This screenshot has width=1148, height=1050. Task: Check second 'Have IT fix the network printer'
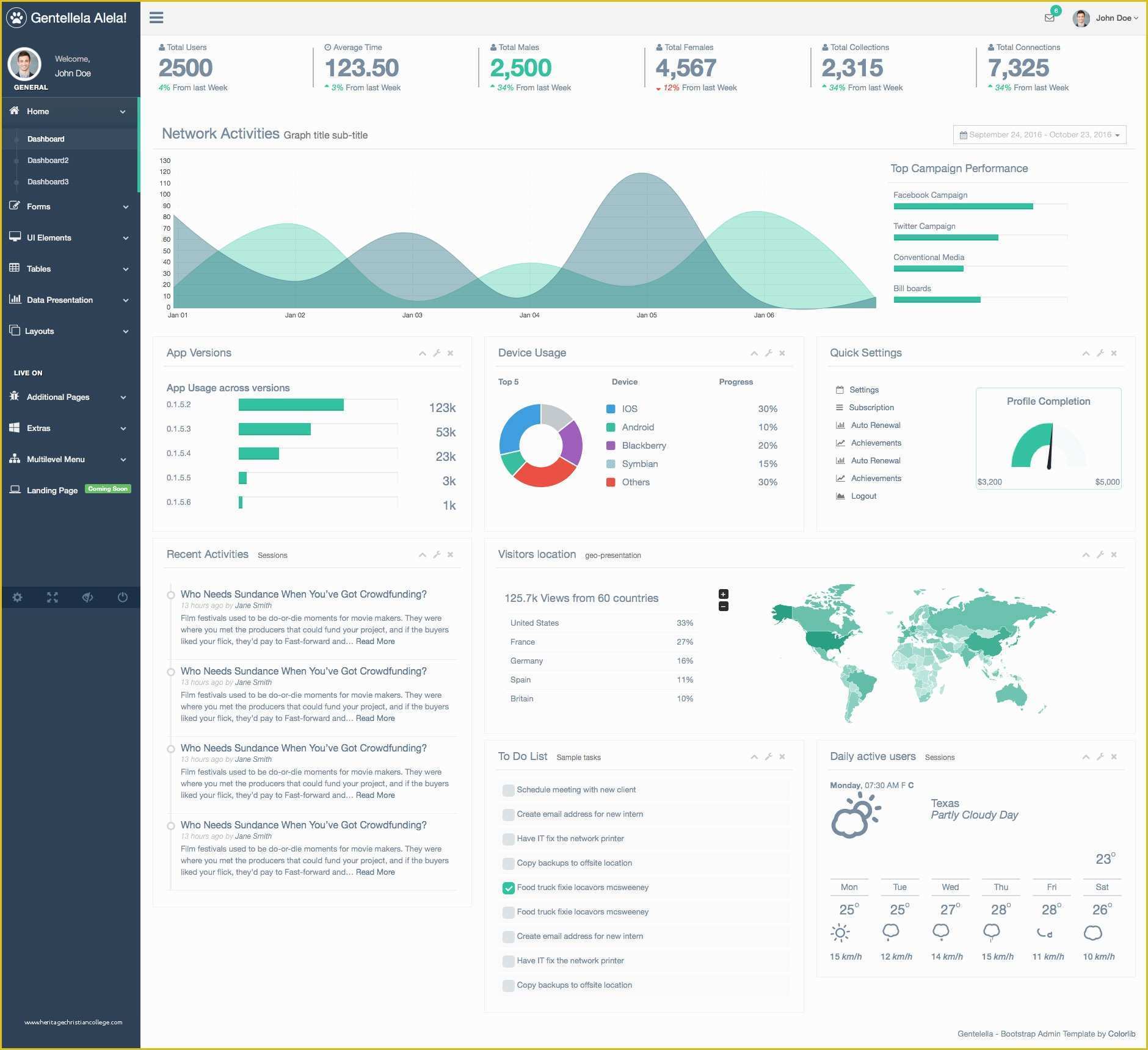[x=508, y=961]
